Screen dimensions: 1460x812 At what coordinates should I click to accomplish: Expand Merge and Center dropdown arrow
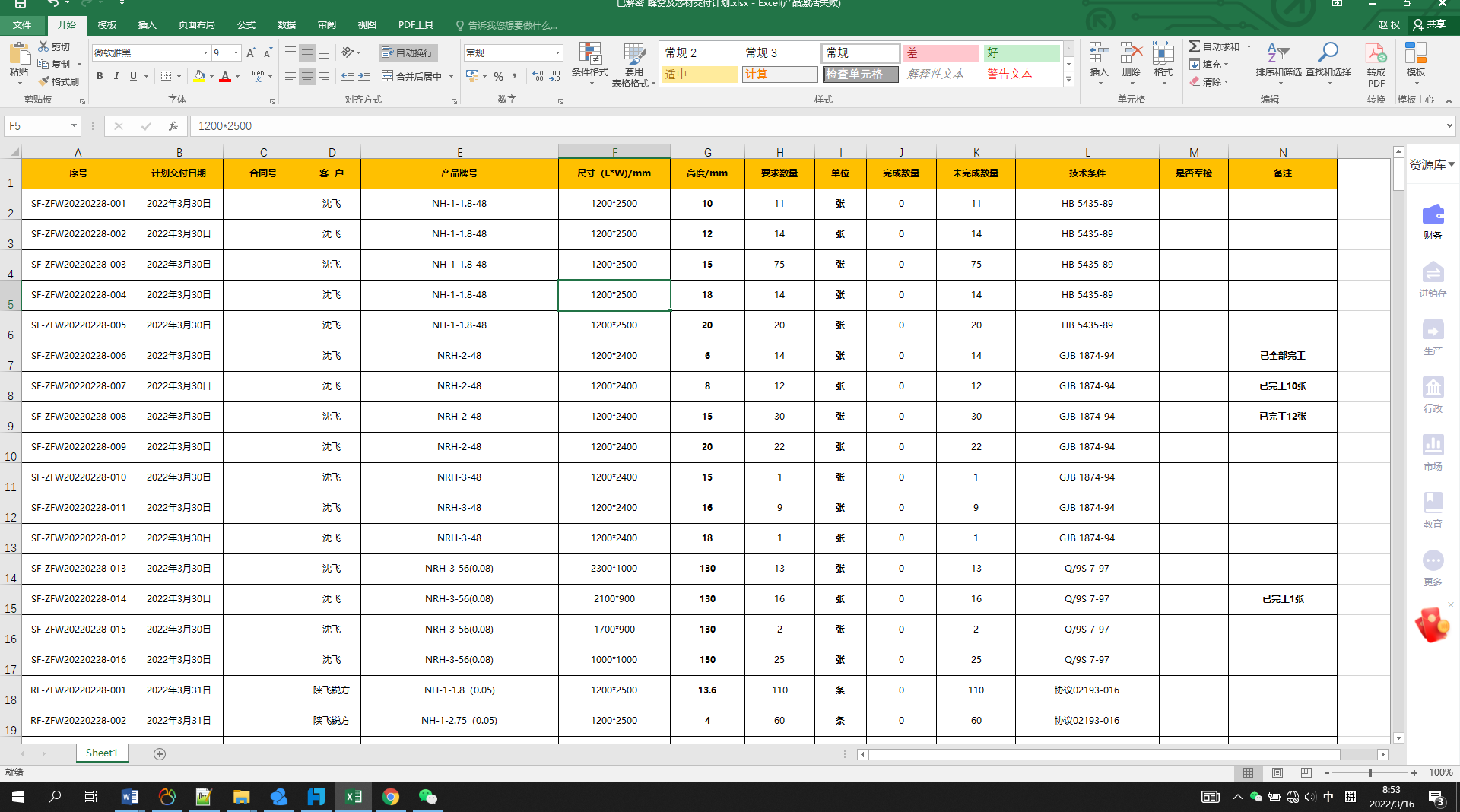pos(451,76)
